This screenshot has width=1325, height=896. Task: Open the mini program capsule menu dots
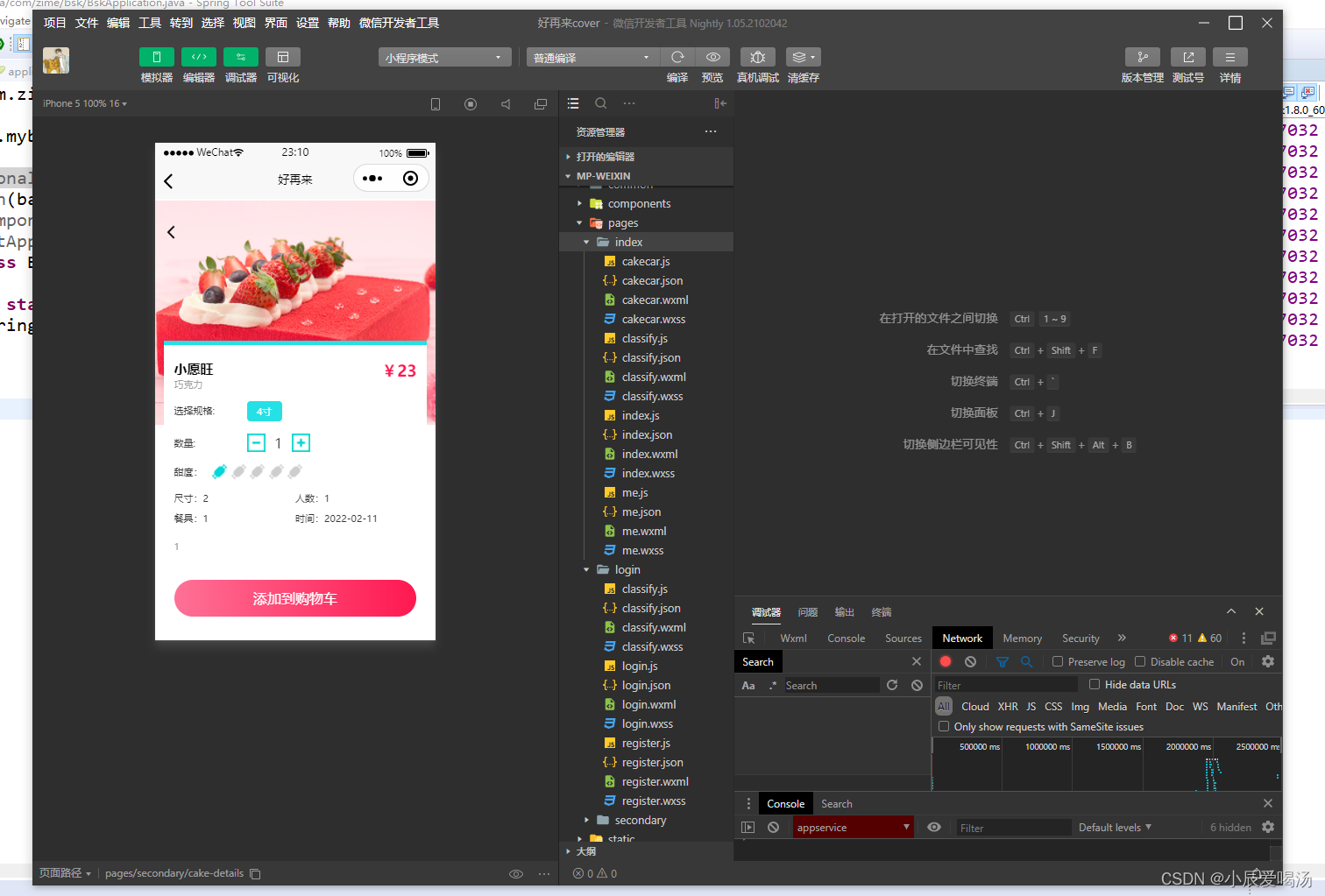[x=372, y=179]
